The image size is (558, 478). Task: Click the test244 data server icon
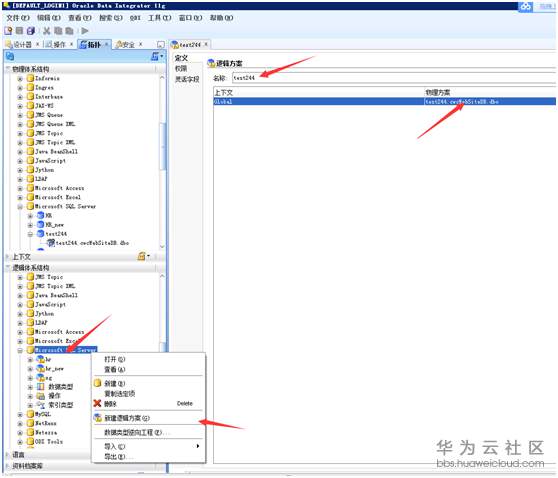(41, 234)
